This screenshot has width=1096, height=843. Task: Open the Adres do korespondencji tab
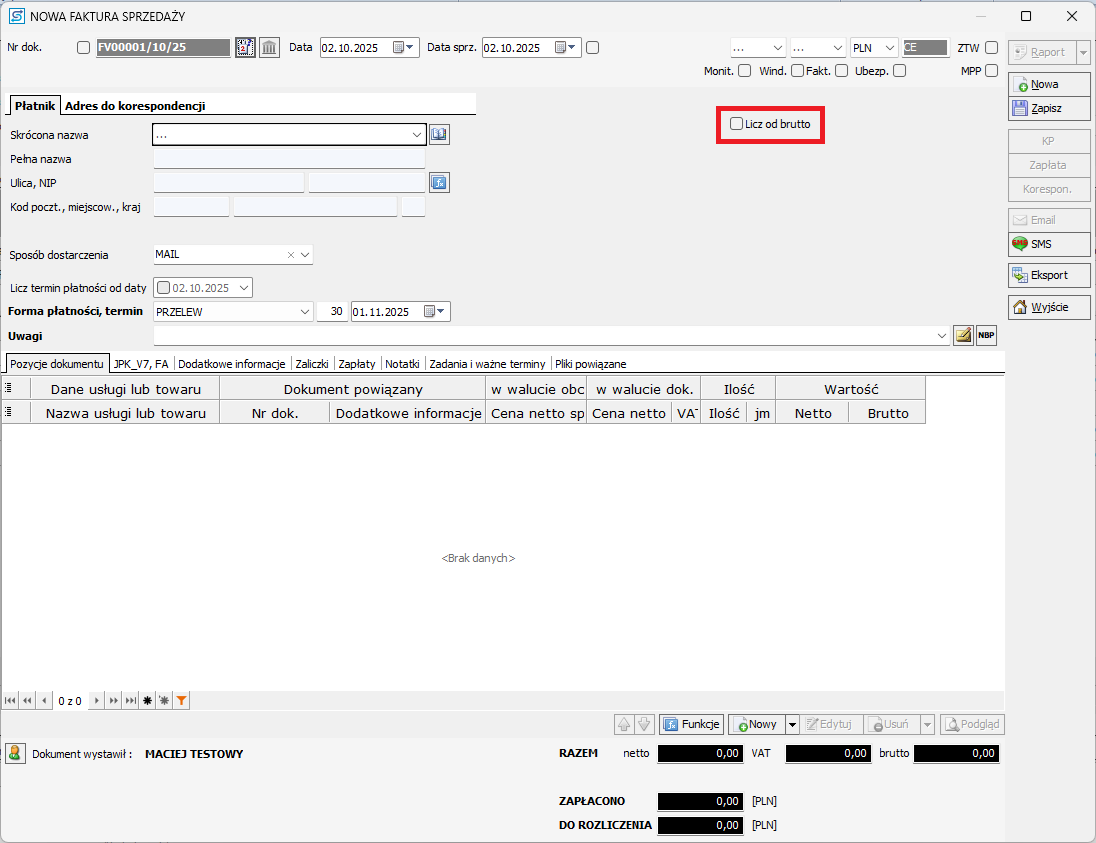135,106
